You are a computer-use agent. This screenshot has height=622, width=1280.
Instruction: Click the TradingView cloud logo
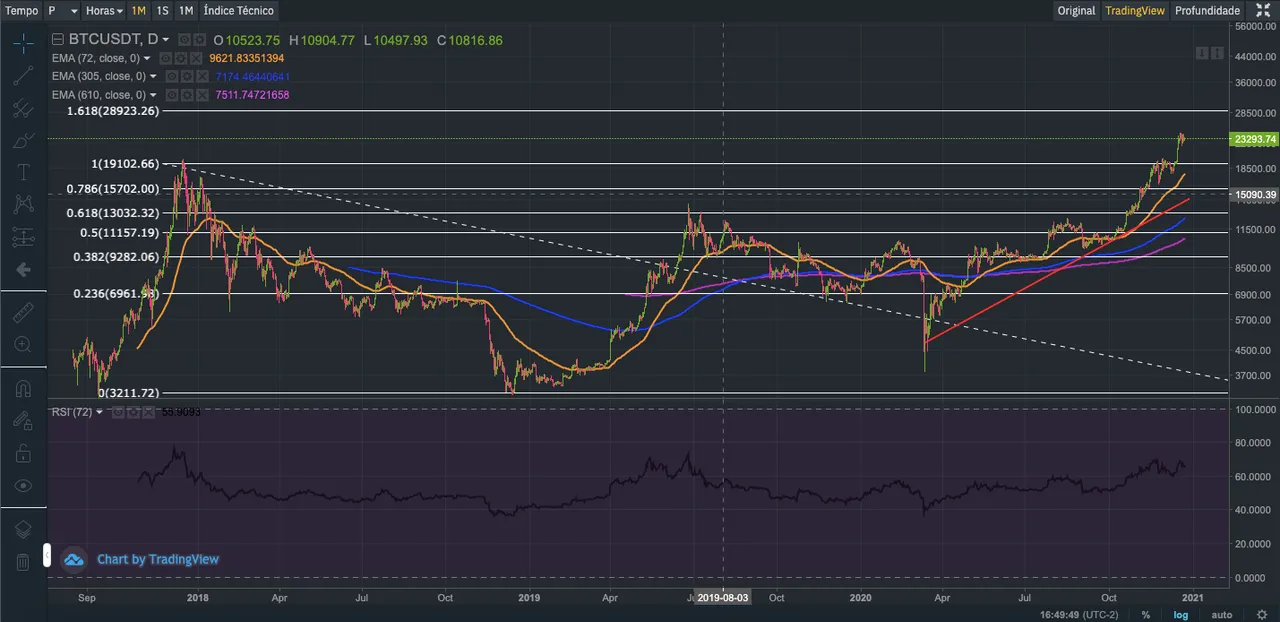click(x=74, y=559)
